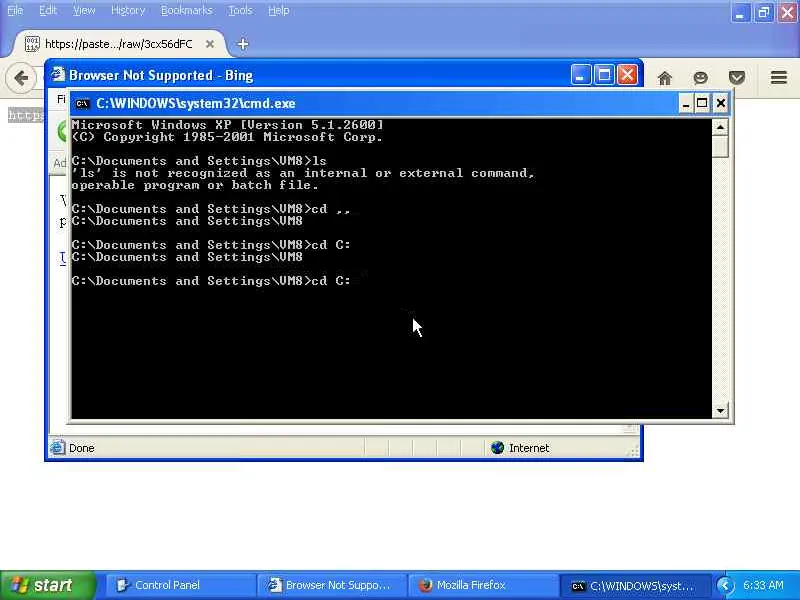Open the Firefox History menu

click(128, 10)
